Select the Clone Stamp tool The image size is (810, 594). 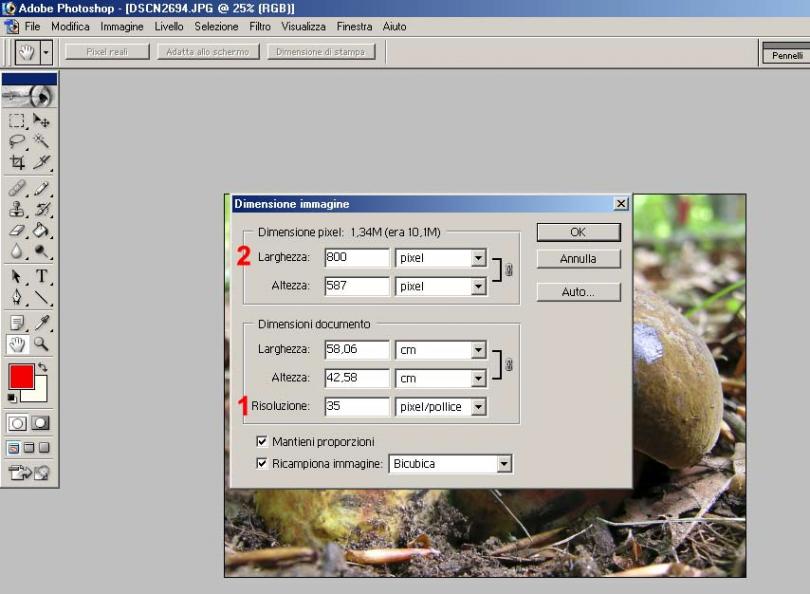coord(18,209)
